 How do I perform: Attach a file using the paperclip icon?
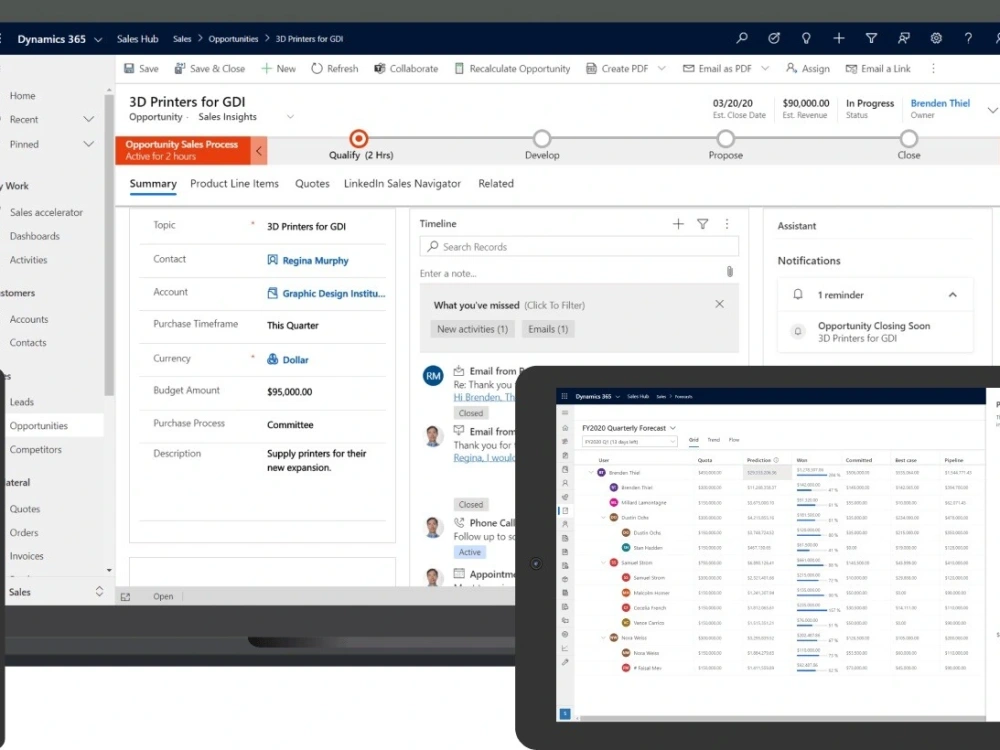[729, 271]
